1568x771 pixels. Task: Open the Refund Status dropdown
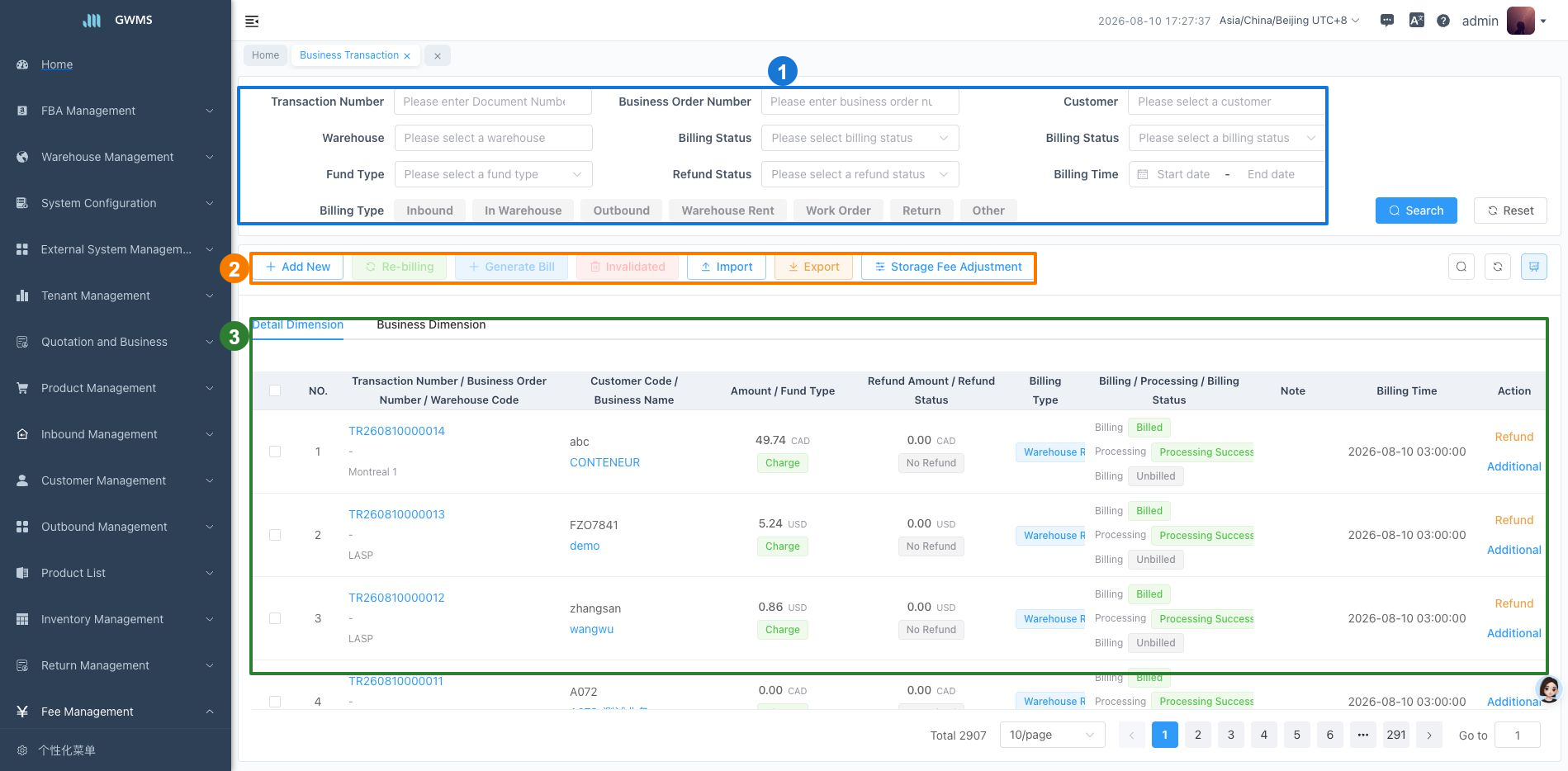coord(860,174)
